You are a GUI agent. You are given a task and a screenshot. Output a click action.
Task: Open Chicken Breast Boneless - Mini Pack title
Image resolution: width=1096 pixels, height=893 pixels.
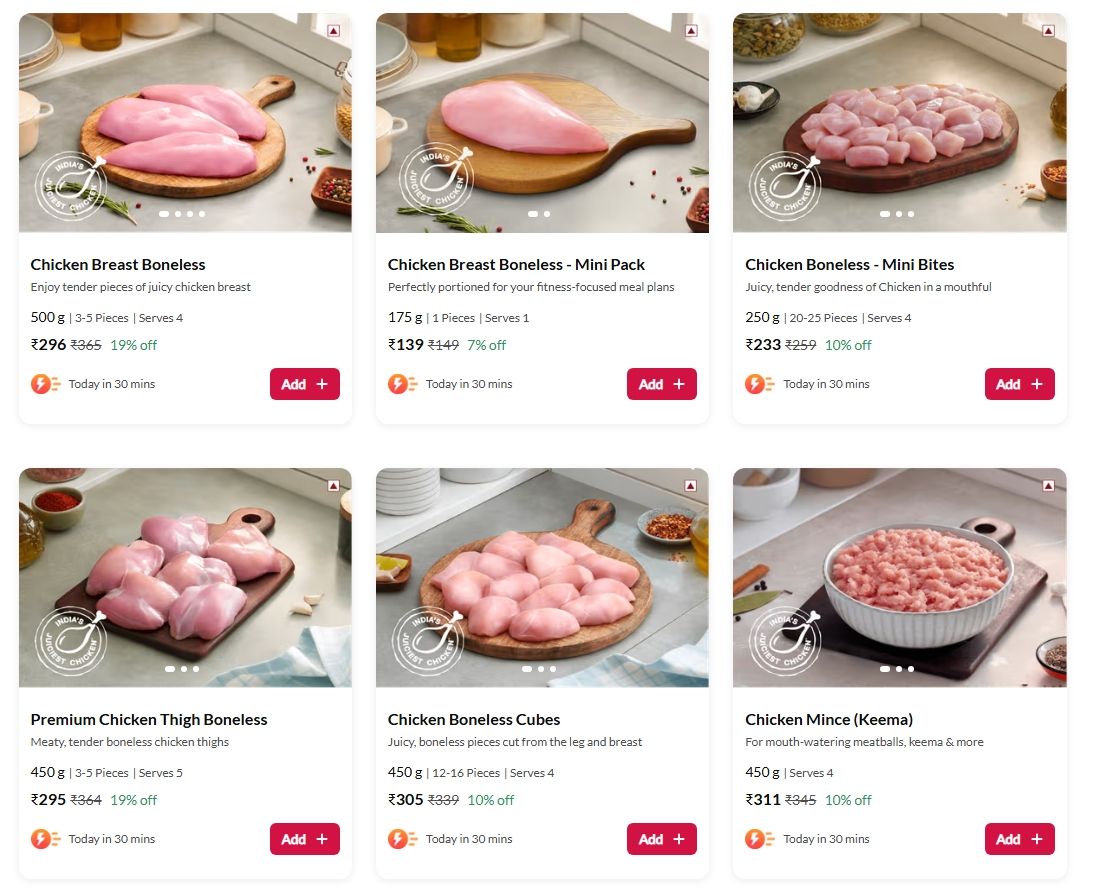(516, 264)
